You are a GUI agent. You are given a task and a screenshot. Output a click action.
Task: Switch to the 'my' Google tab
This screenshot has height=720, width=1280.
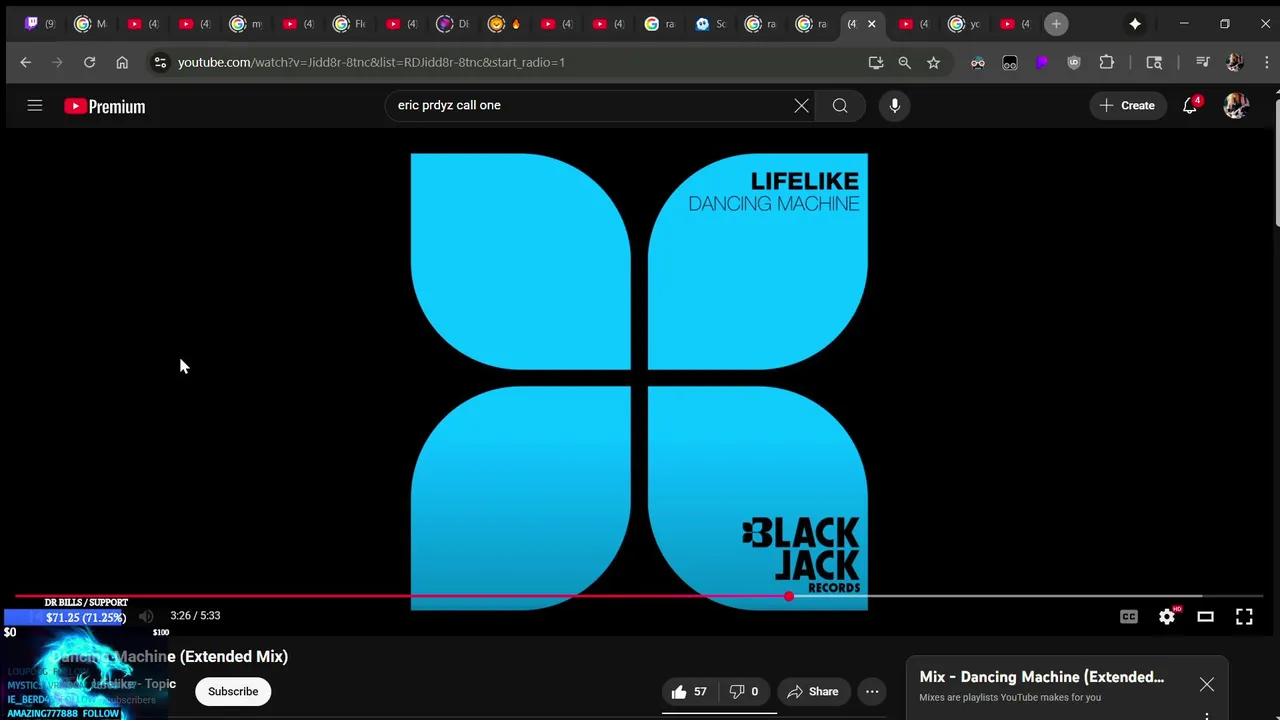pos(246,24)
